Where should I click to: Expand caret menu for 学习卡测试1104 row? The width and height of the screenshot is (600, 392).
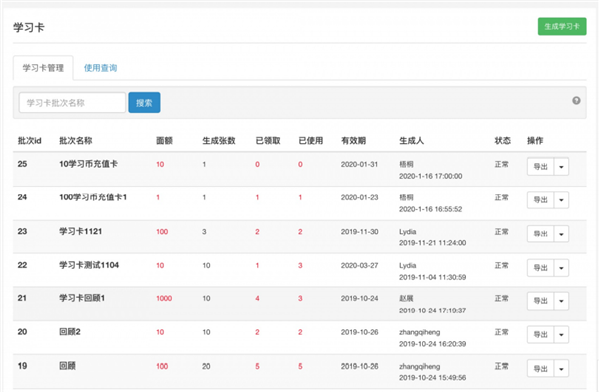coord(561,268)
